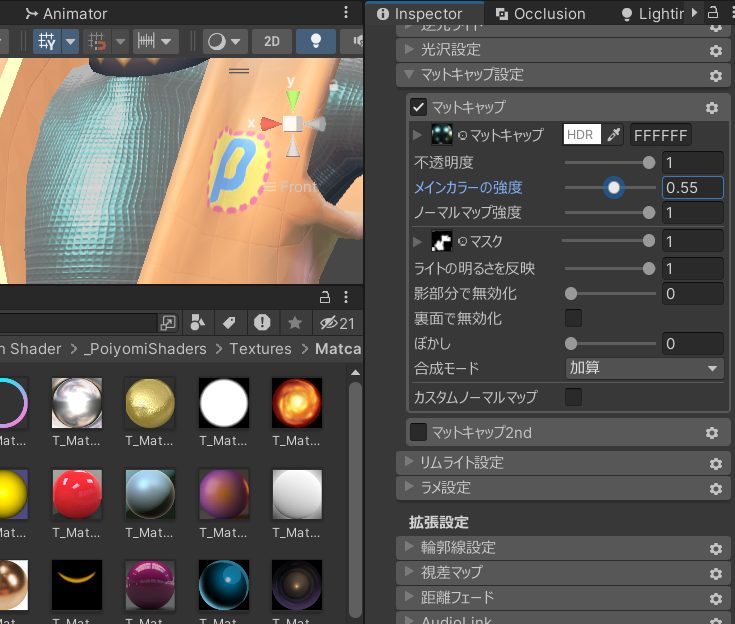Open gear settings for マットキャップ section

coord(711,108)
